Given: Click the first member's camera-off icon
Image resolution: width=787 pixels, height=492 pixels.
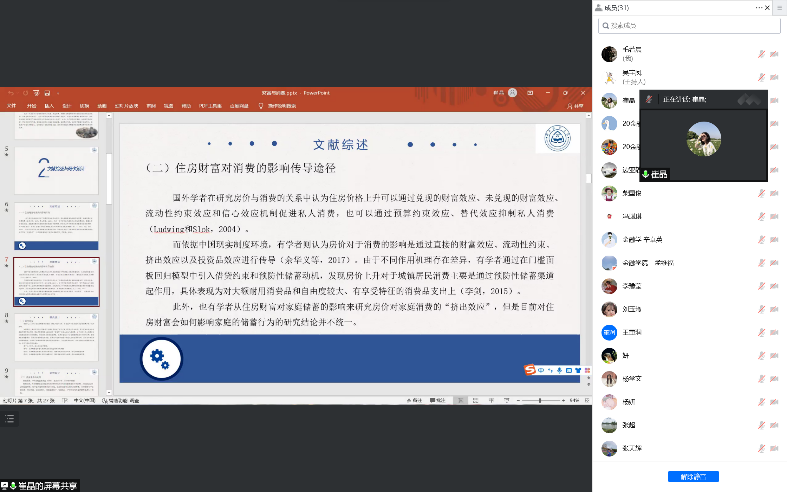Looking at the screenshot, I should coord(775,54).
